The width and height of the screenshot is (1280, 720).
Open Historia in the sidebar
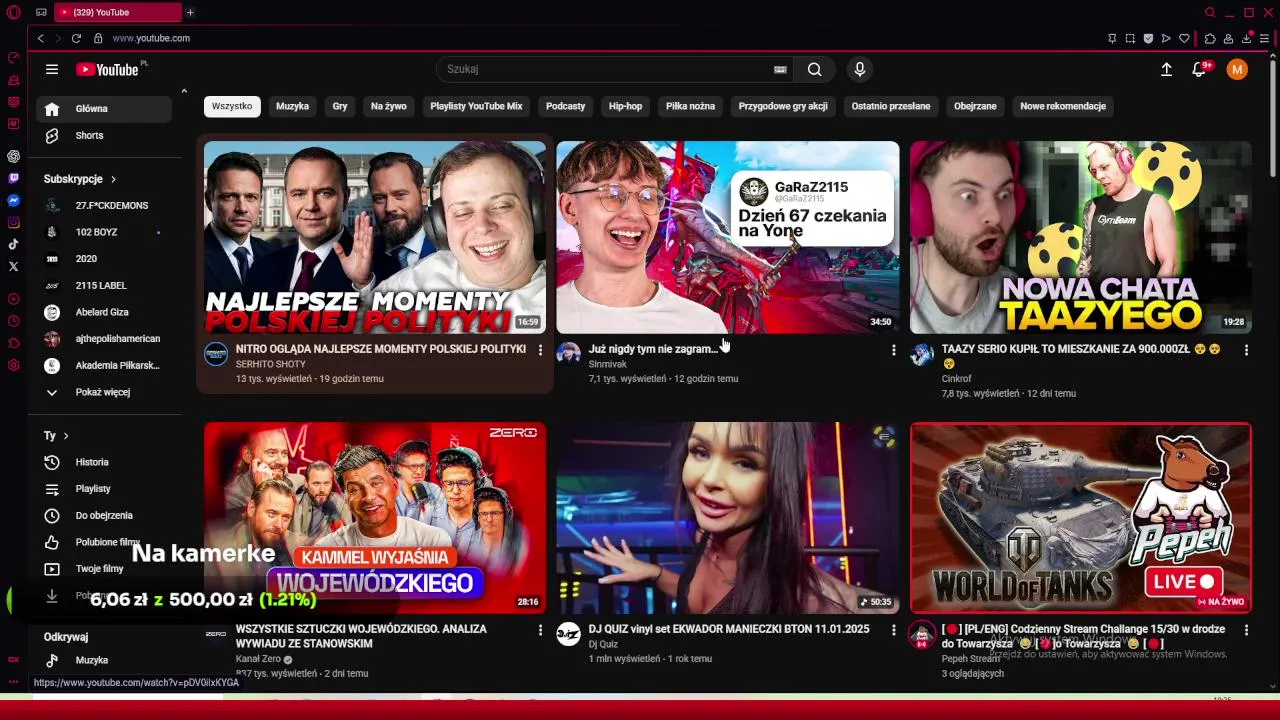[104, 462]
